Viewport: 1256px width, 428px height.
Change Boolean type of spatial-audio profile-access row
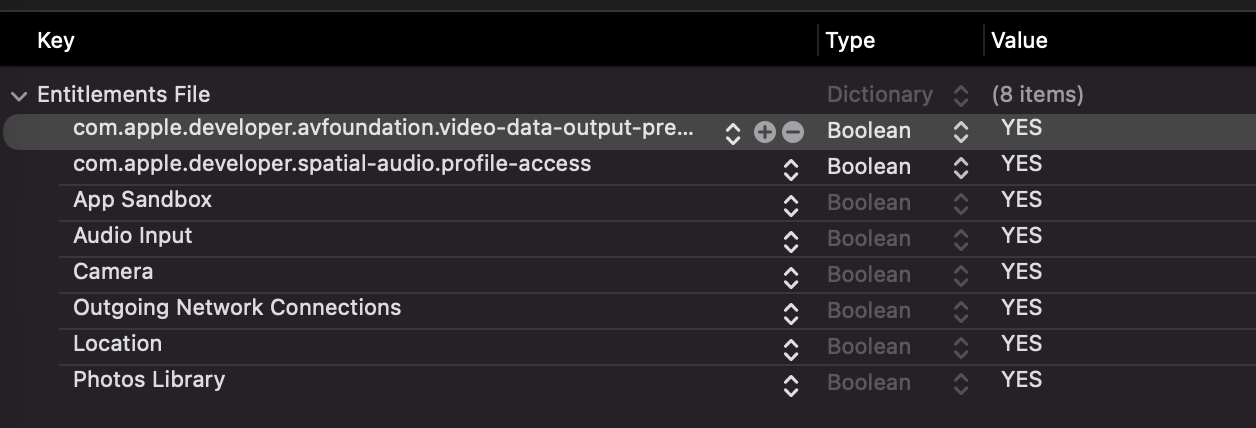[961, 168]
